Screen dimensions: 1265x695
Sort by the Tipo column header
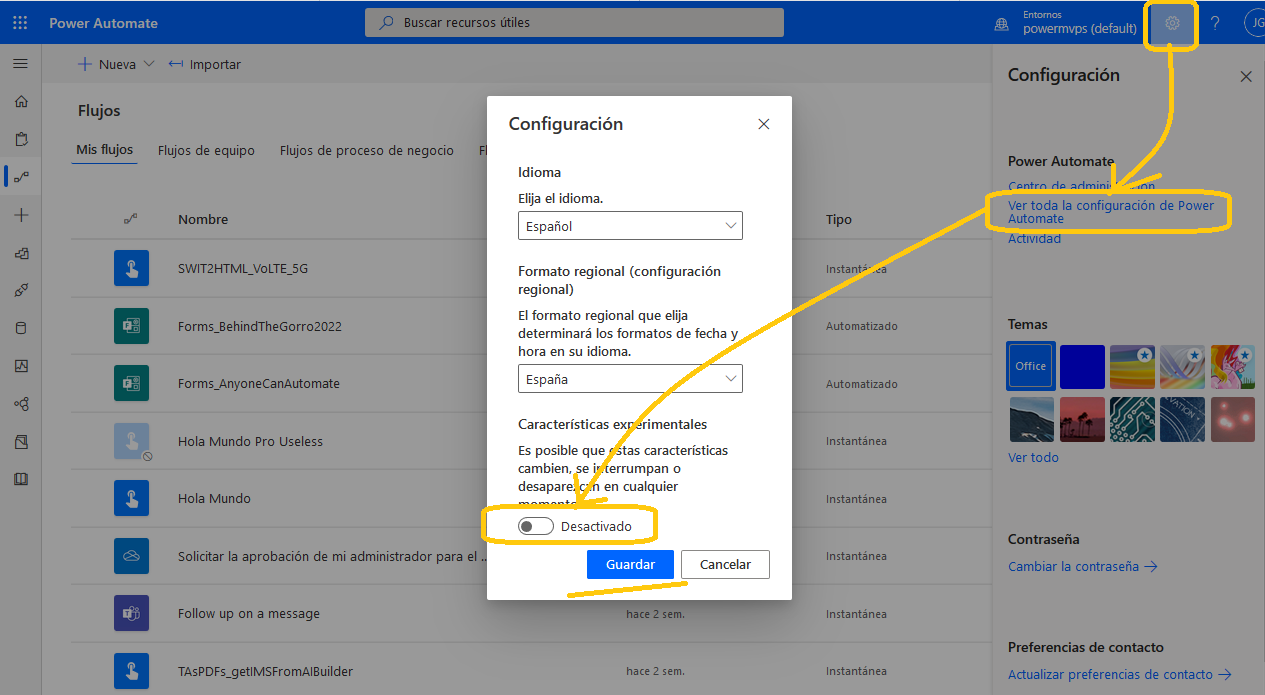(839, 219)
